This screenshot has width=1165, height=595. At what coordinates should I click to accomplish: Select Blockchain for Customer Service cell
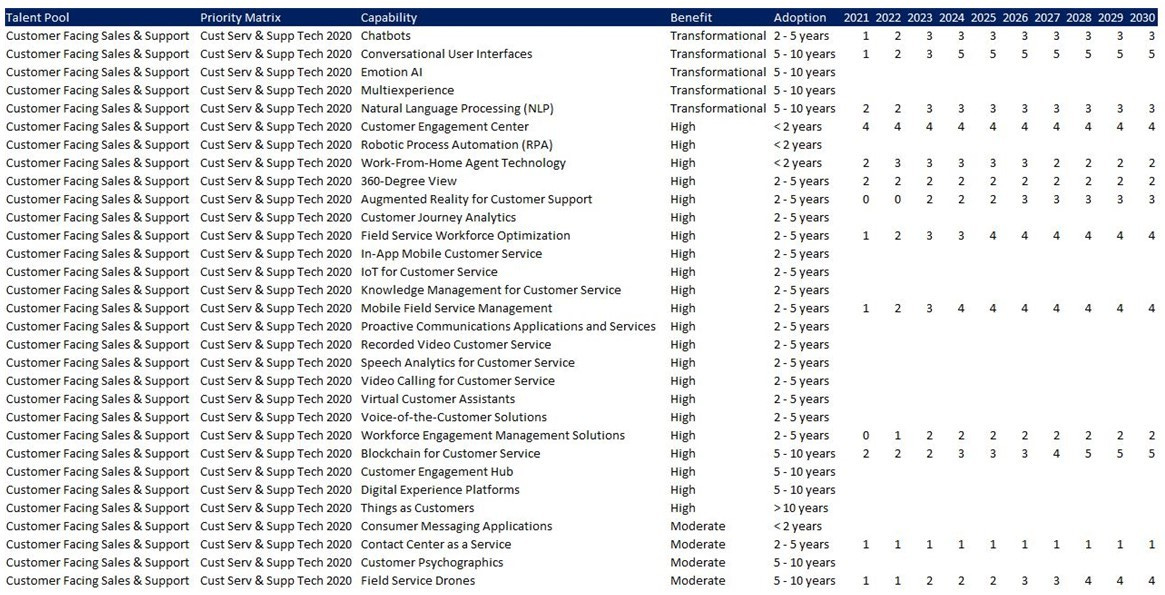coord(450,454)
